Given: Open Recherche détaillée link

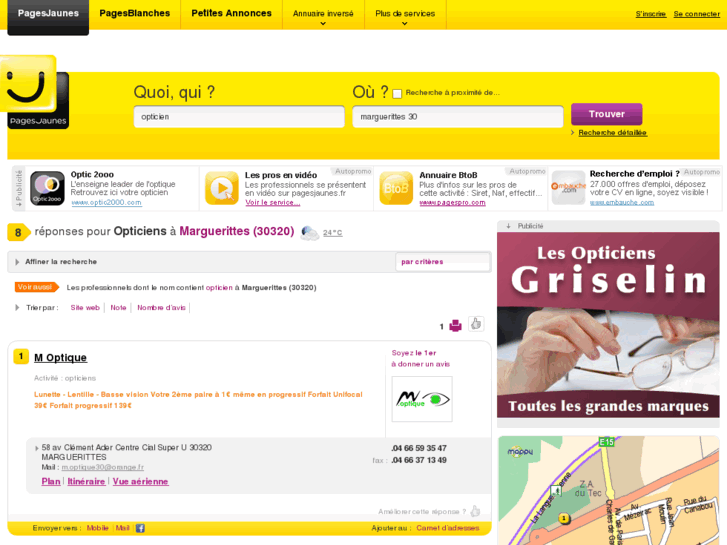Looking at the screenshot, I should (x=612, y=133).
